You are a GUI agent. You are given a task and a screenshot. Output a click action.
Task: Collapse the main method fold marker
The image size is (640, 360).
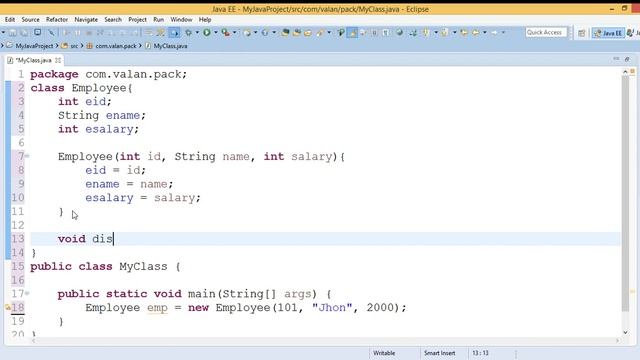(27, 293)
